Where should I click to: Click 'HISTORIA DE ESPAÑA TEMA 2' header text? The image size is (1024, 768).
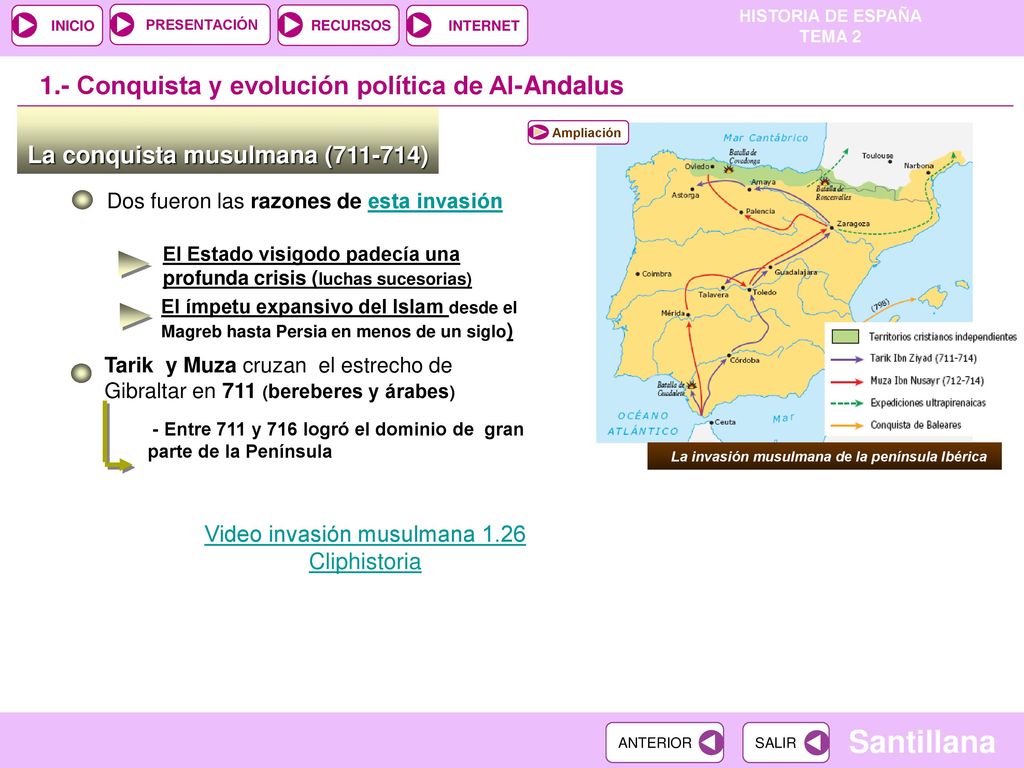(830, 25)
